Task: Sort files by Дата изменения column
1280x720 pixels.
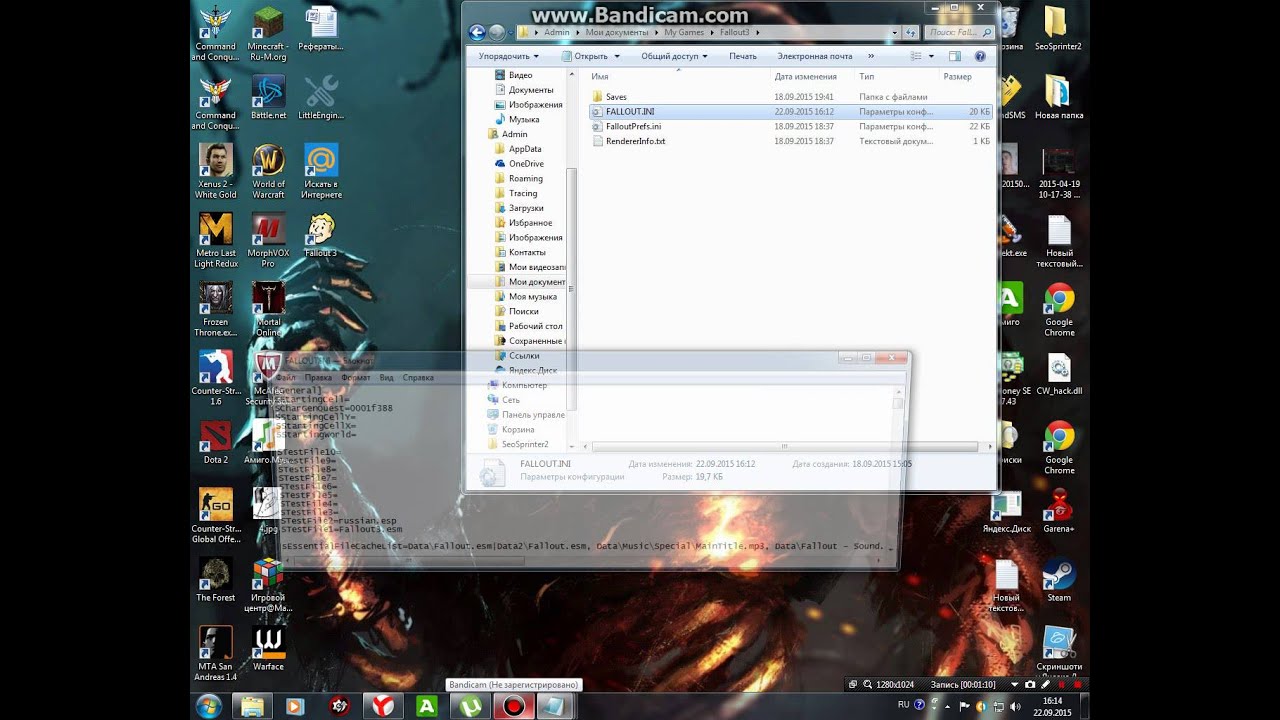Action: tap(805, 77)
